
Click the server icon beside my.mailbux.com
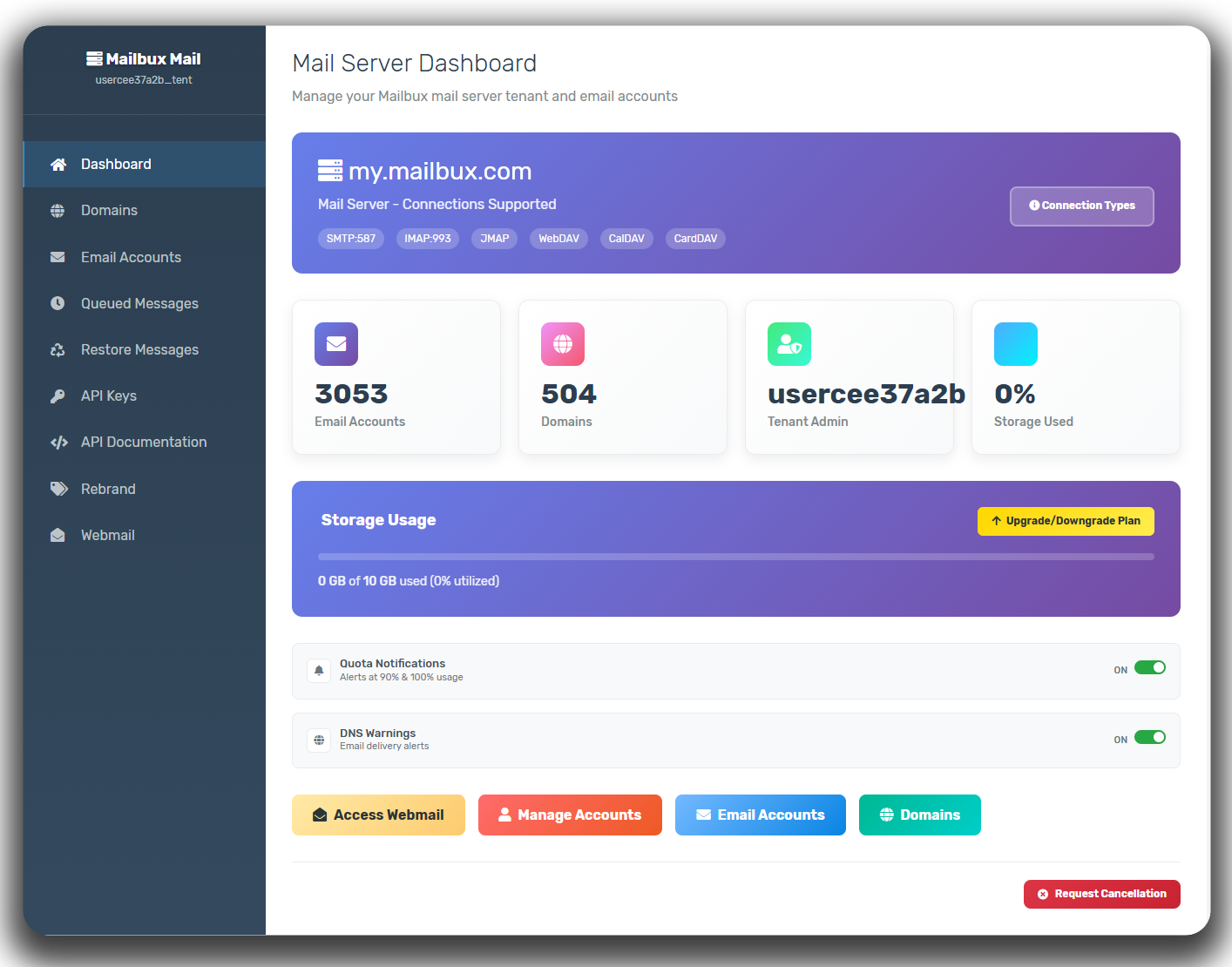click(330, 170)
